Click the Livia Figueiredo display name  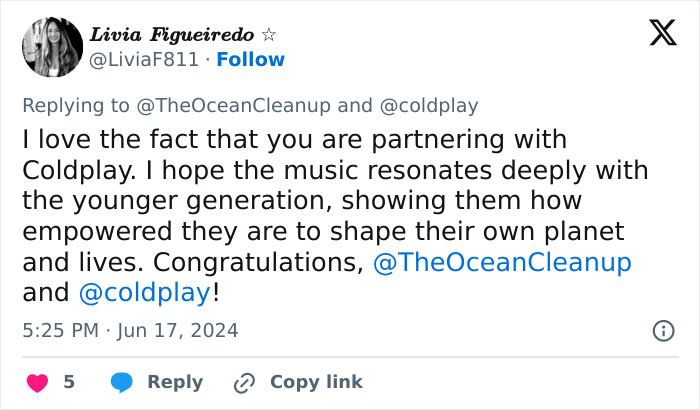173,35
